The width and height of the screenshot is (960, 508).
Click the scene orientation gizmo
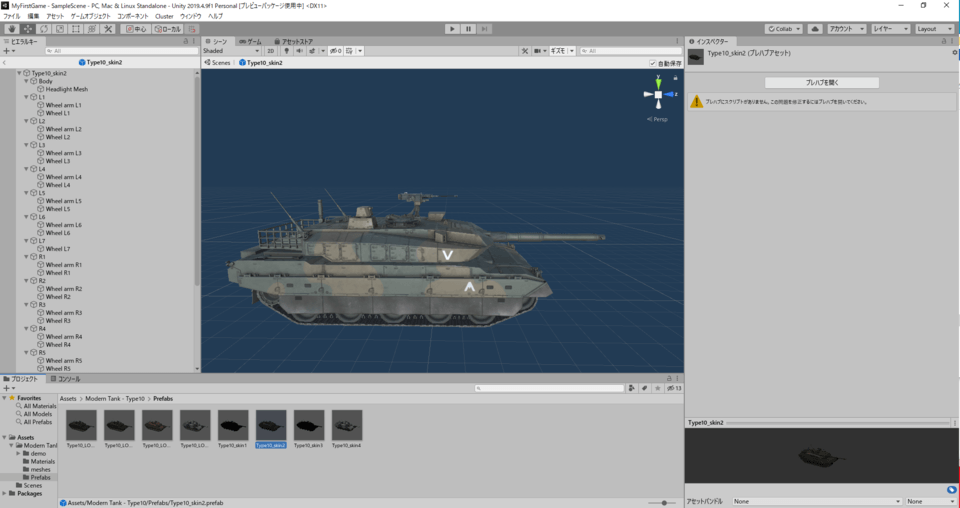pos(658,94)
